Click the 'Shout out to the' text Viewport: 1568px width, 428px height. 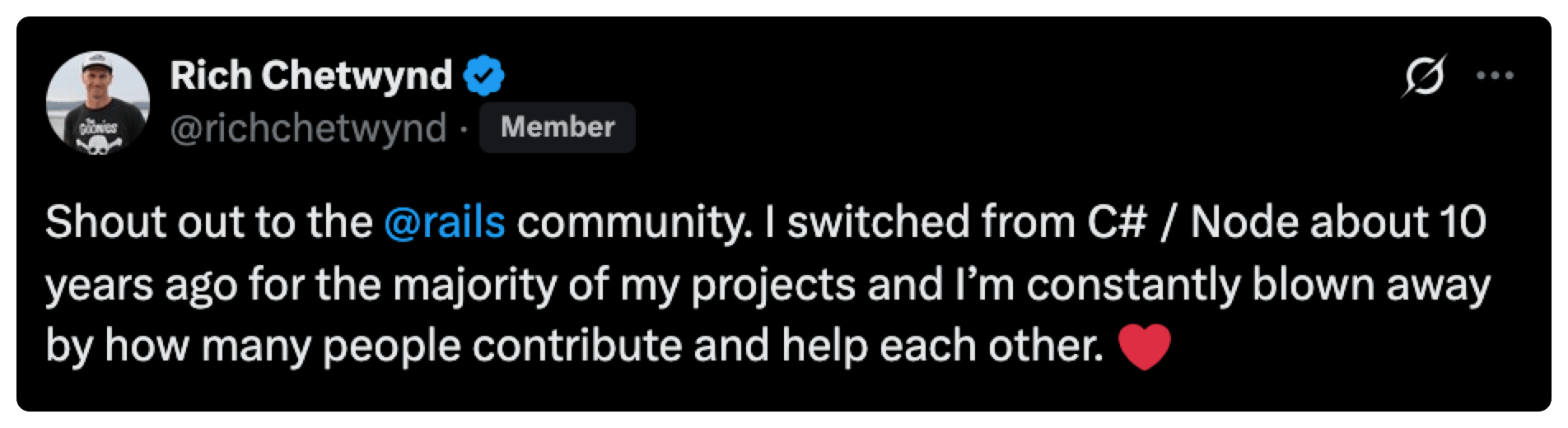[x=209, y=223]
